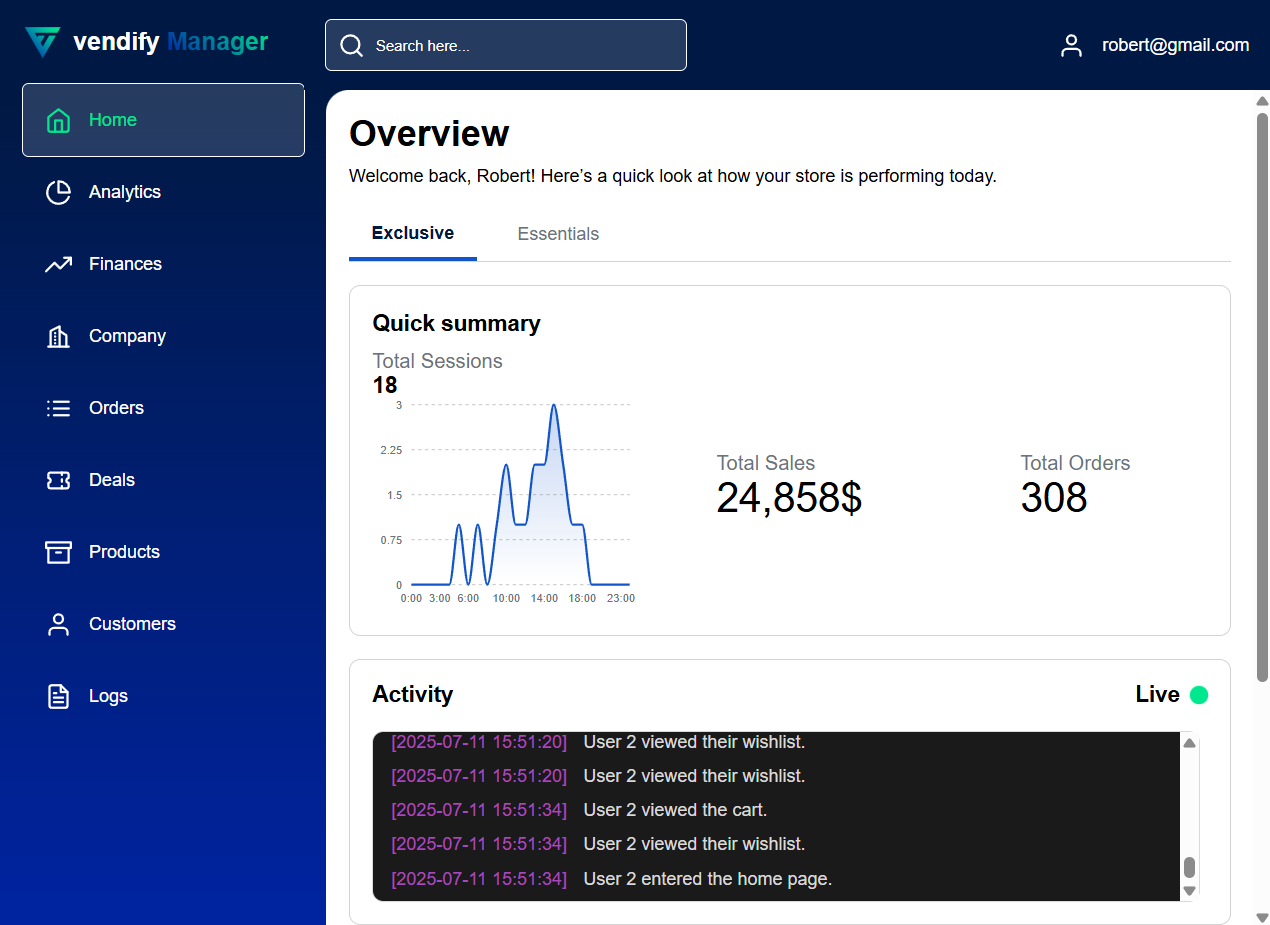
Task: Click the Analytics pie chart icon
Action: [59, 192]
